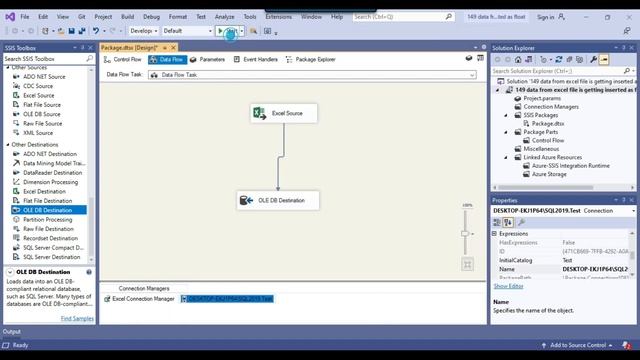Pick Excel Source from SSIS Toolbox

[x=38, y=96]
